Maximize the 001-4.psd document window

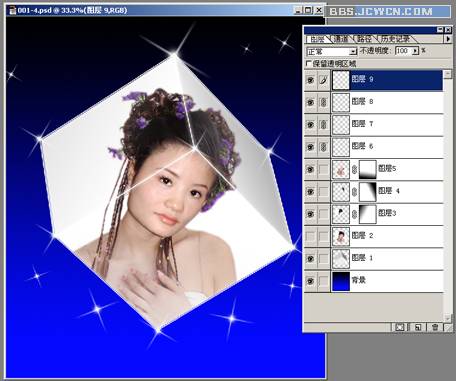click(x=308, y=10)
